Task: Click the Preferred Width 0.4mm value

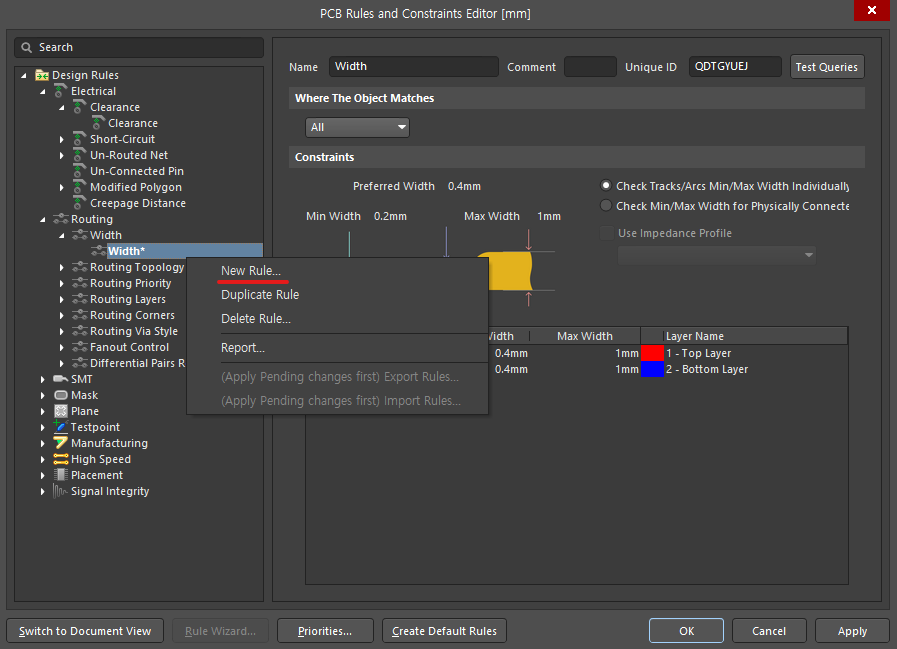Action: click(x=464, y=186)
